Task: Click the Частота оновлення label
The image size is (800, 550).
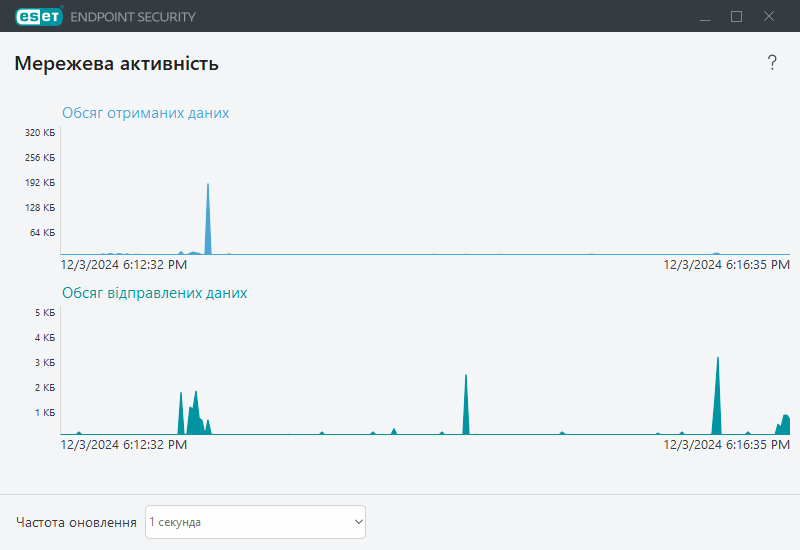Action: (76, 523)
